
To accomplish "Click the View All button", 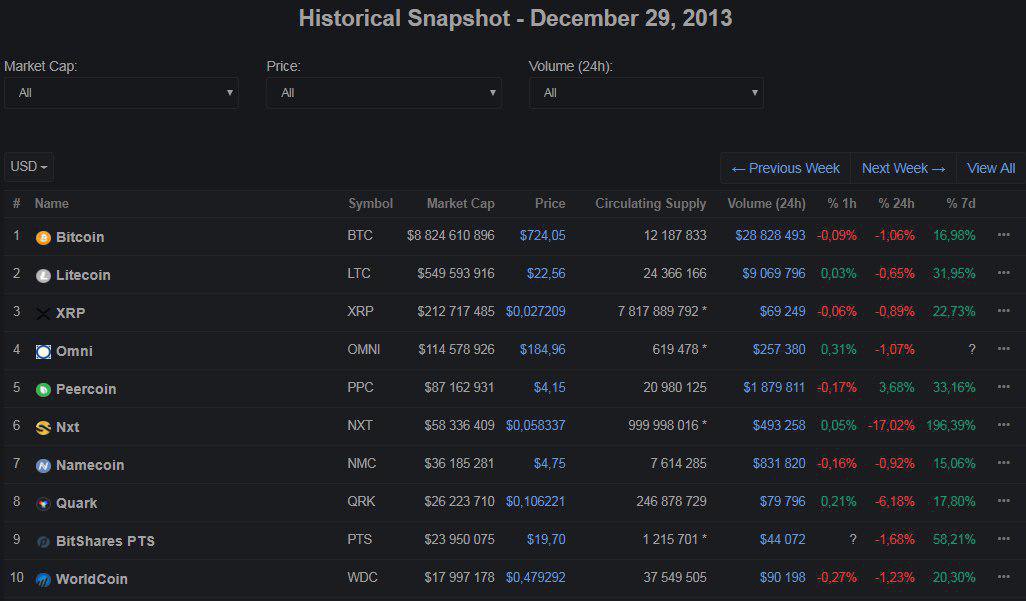I will point(991,168).
